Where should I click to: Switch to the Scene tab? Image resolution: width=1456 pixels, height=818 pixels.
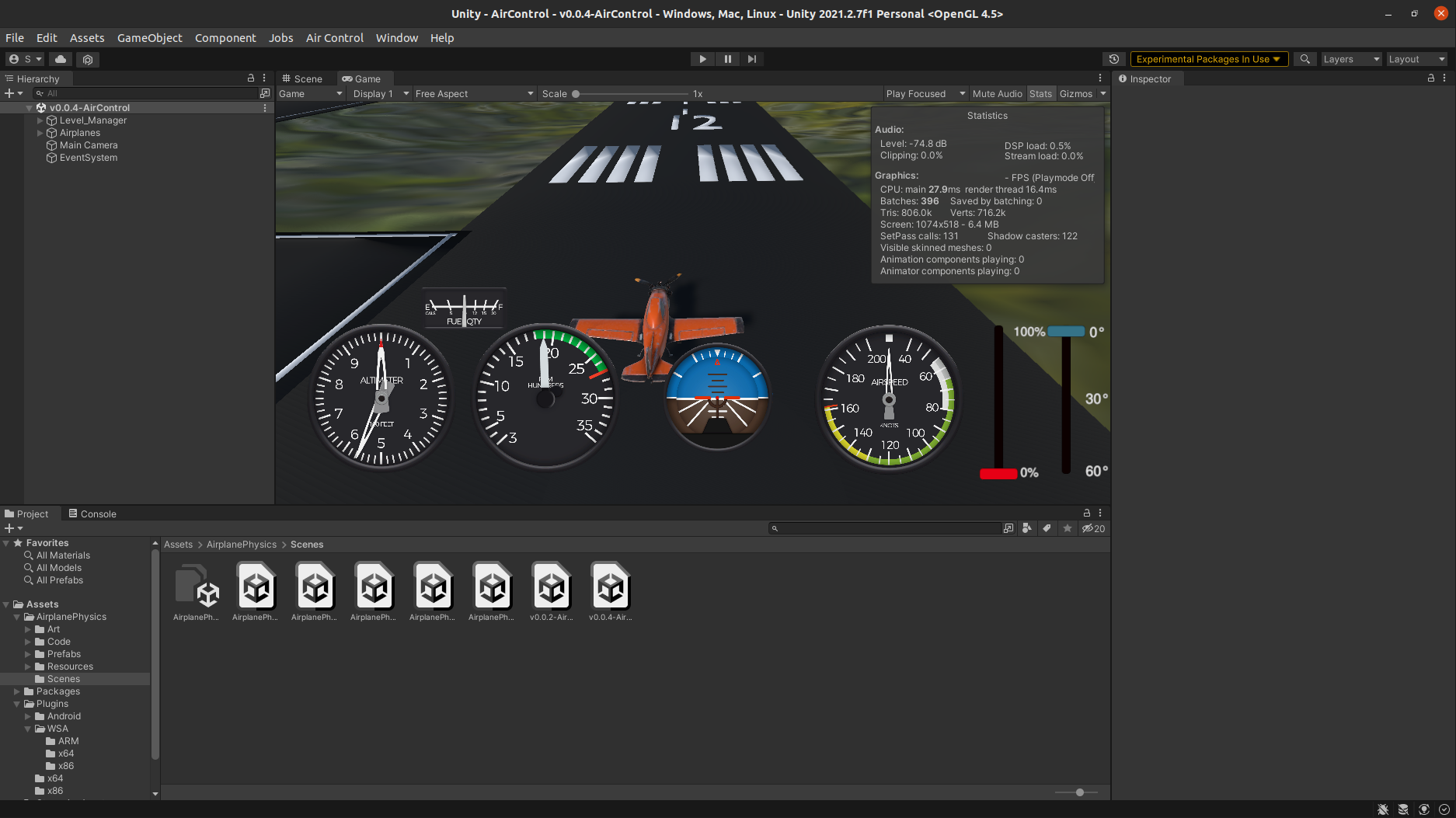(x=302, y=78)
